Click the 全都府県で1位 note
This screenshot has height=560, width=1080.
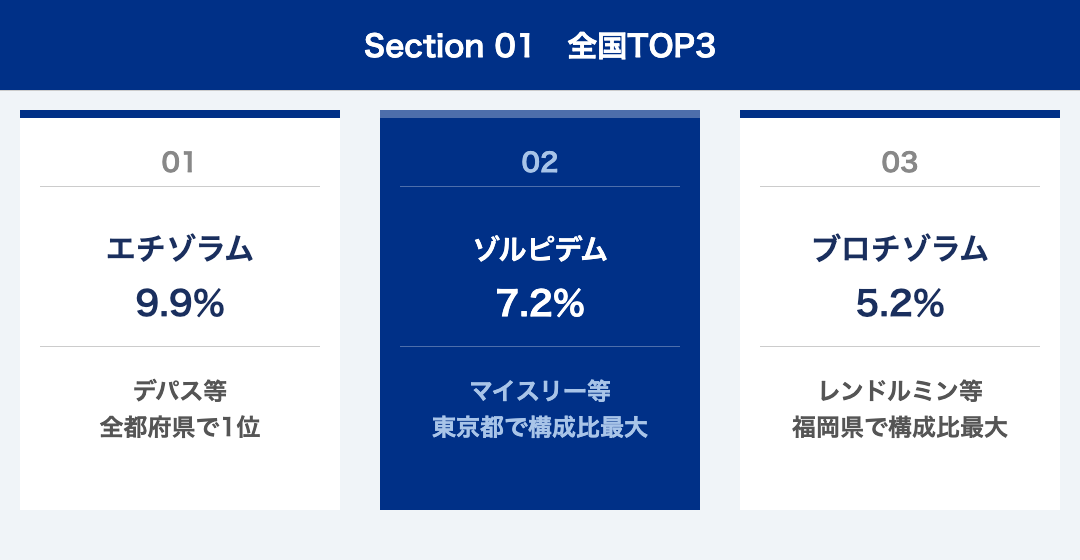point(180,427)
